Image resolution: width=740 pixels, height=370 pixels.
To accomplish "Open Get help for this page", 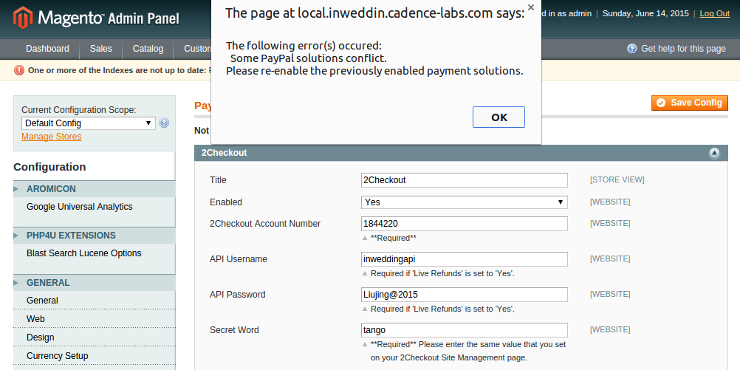I will pos(683,49).
